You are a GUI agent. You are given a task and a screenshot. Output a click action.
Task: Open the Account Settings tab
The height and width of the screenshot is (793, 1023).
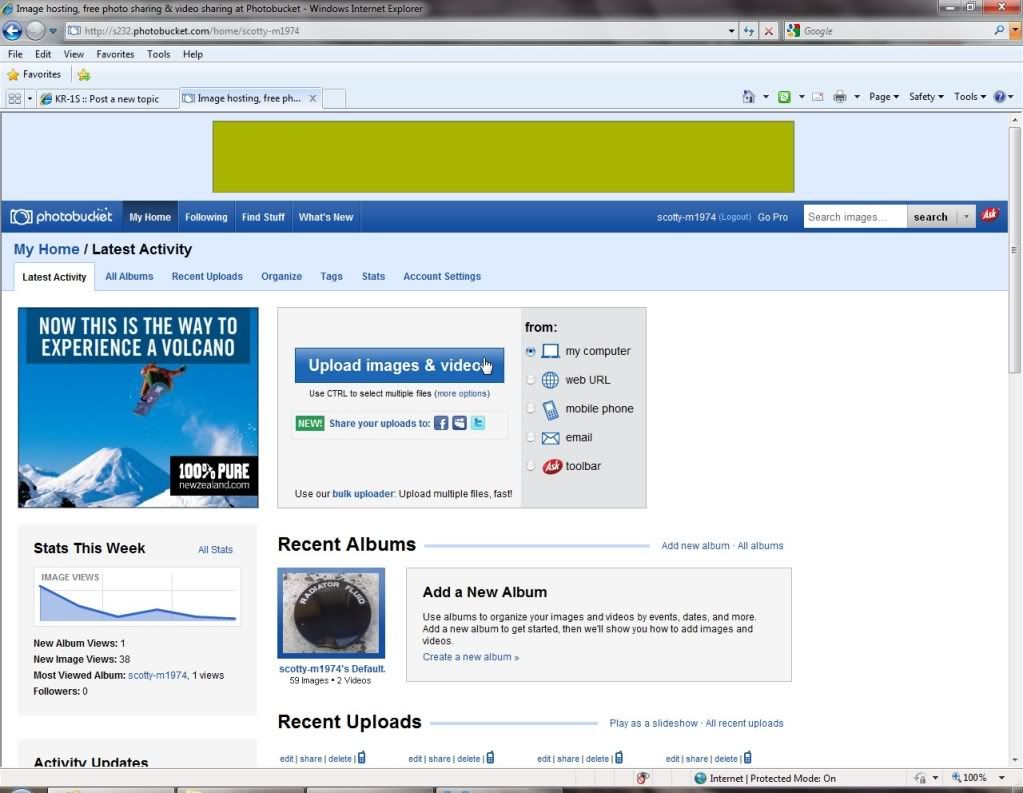click(442, 277)
